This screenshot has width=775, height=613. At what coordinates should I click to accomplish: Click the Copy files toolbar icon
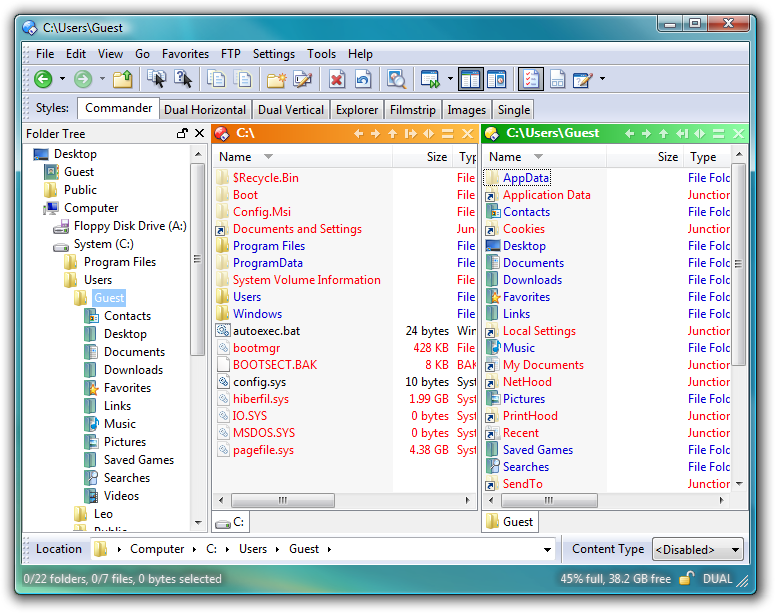[216, 79]
